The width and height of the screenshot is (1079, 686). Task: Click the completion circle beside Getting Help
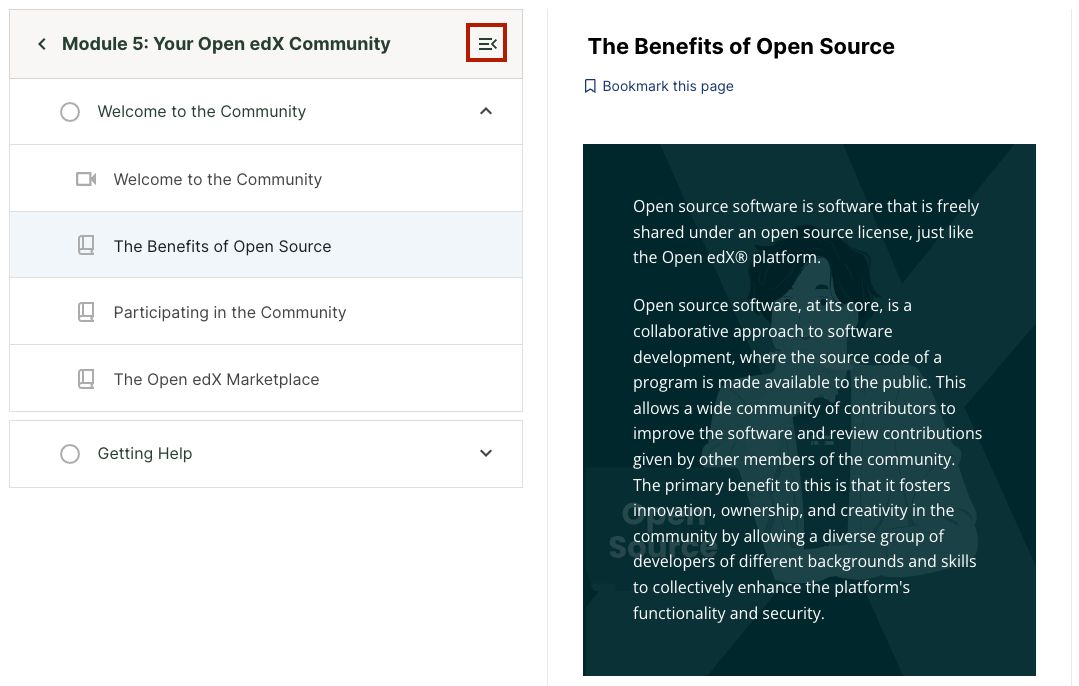[70, 454]
